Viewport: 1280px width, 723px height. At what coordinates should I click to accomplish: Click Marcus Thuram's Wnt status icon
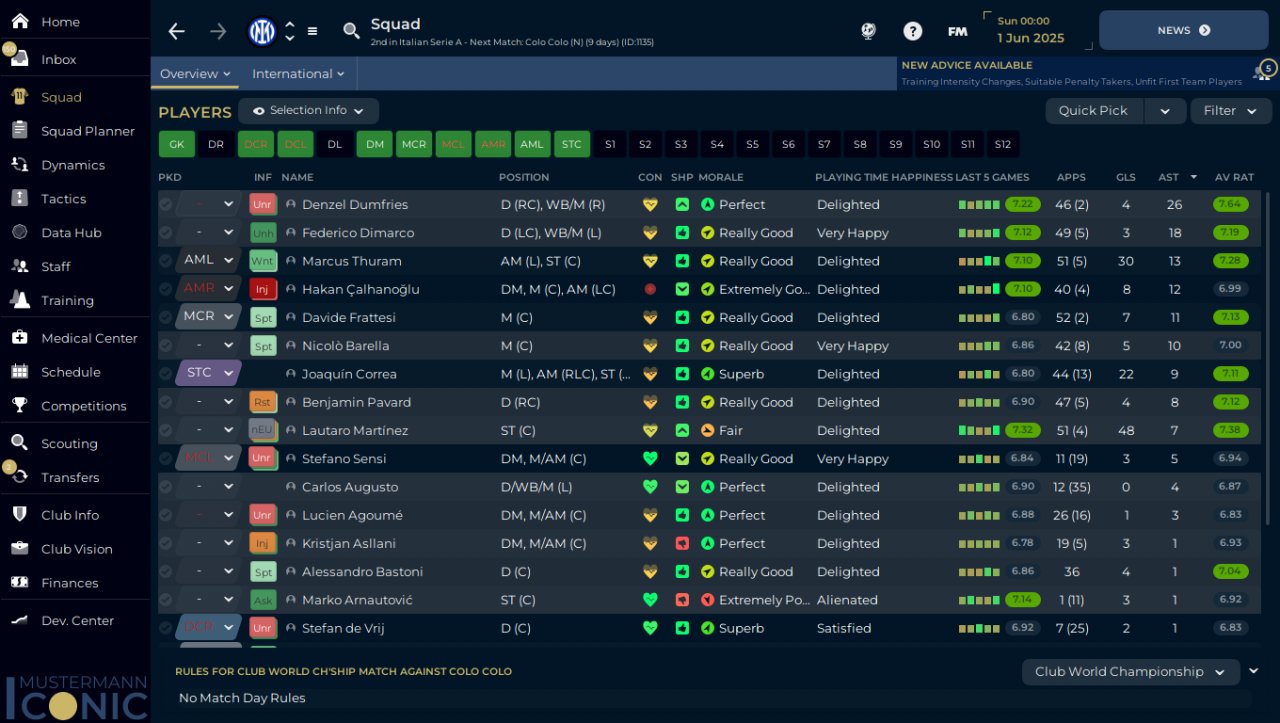tap(263, 261)
